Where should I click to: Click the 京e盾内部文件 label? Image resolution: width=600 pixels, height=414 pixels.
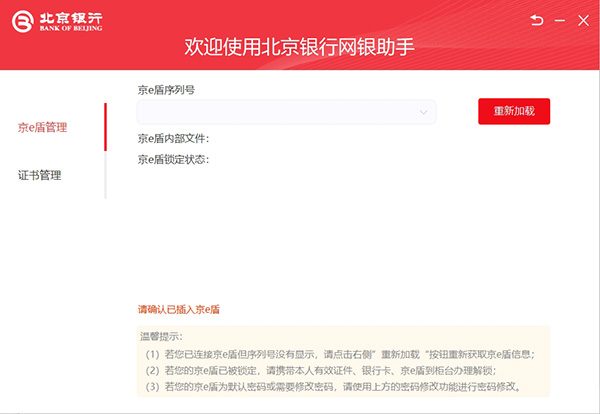point(173,139)
